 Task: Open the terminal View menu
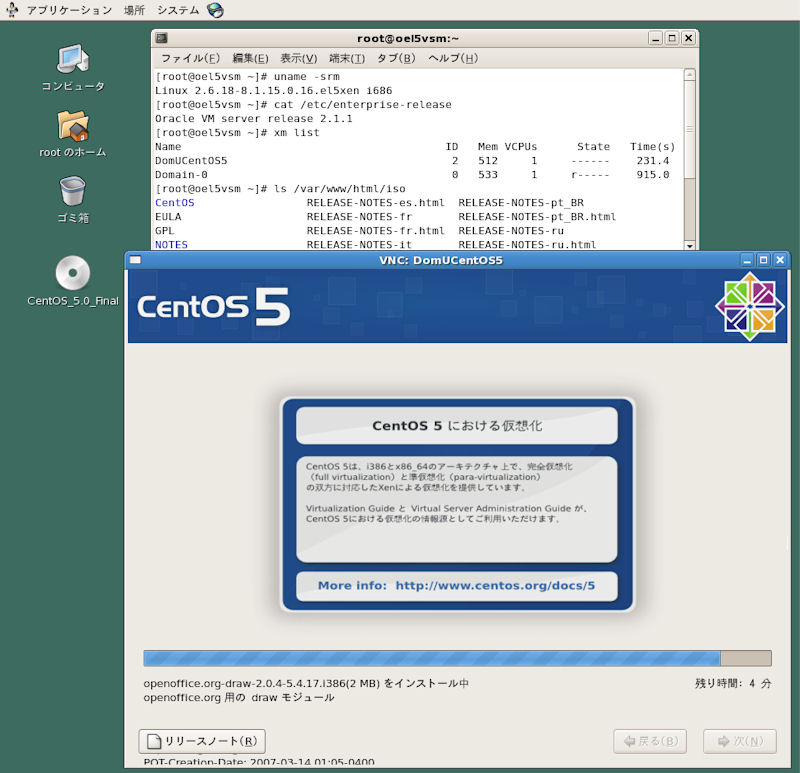298,58
